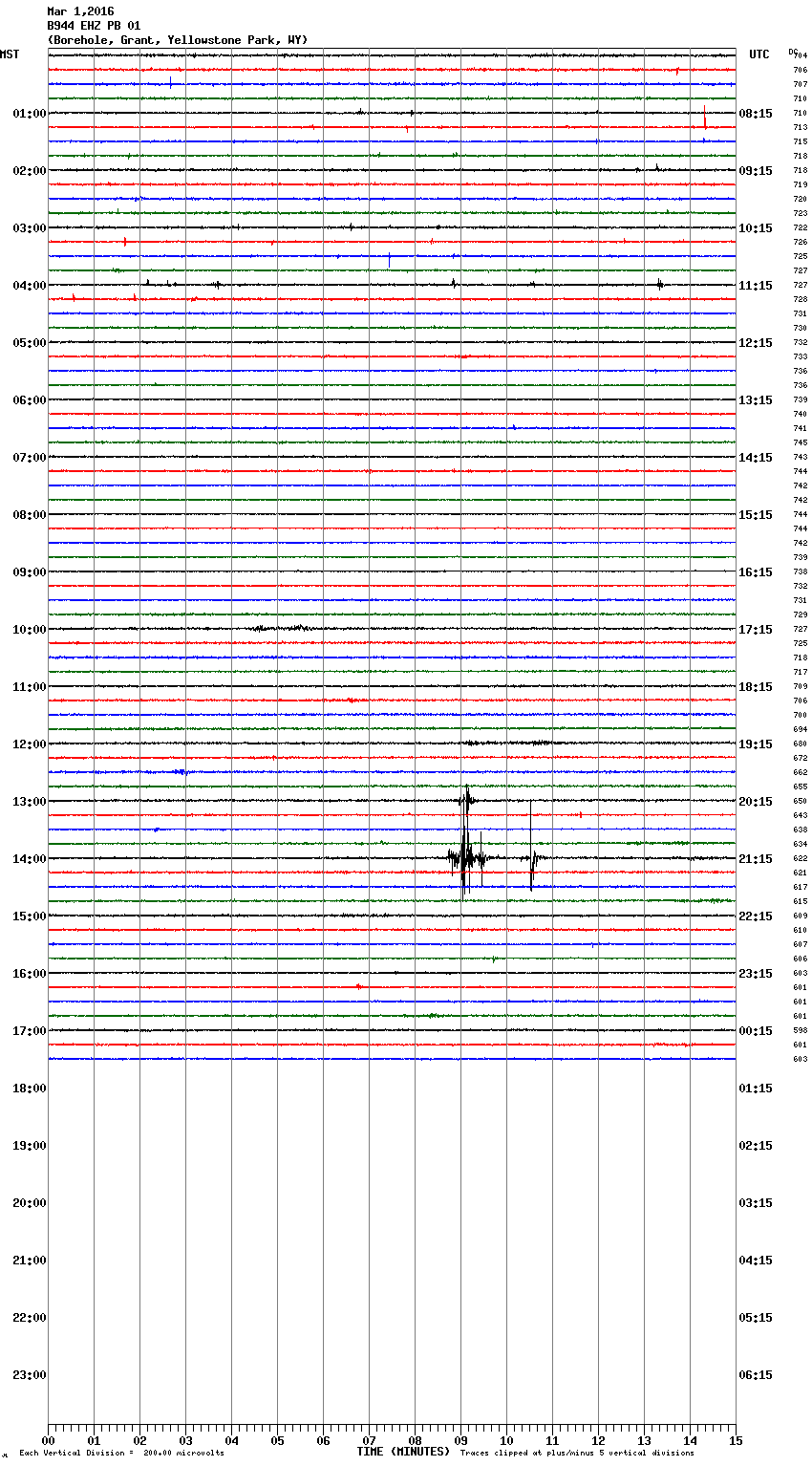Click the 'Traces clipped at plus/minus 5 vertical divisions' note
812x1466 pixels.
click(x=577, y=1454)
